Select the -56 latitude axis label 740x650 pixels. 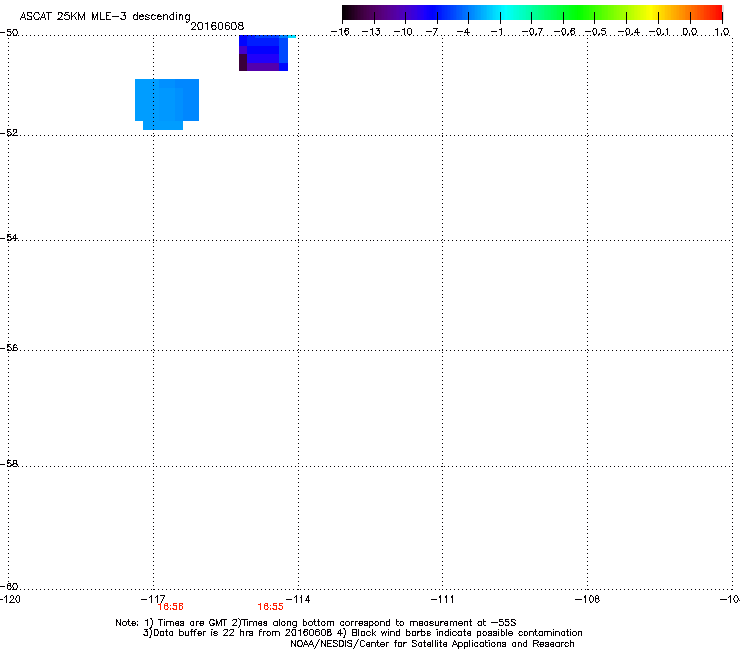click(x=9, y=347)
